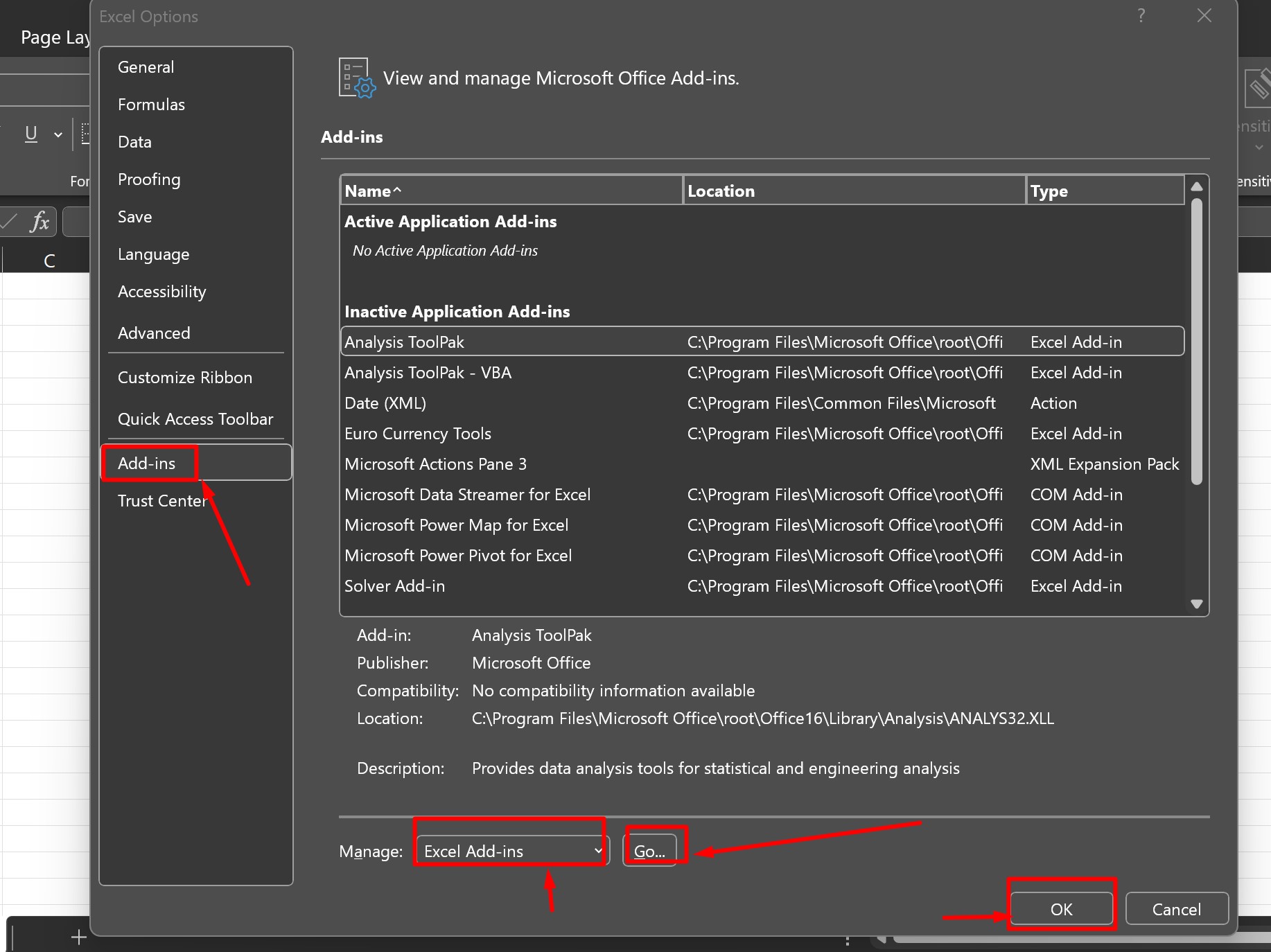Switch to the Customize Ribbon category
Screen dimensions: 1271x952
[185, 378]
